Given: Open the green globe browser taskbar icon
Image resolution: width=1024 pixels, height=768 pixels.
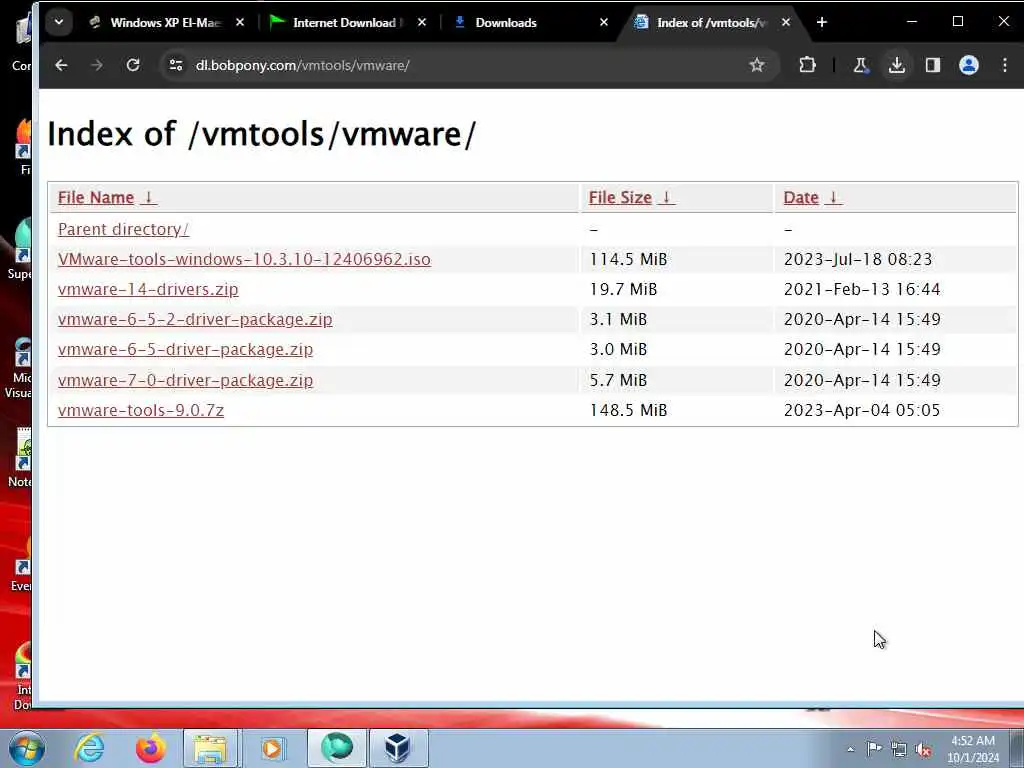Looking at the screenshot, I should (337, 748).
